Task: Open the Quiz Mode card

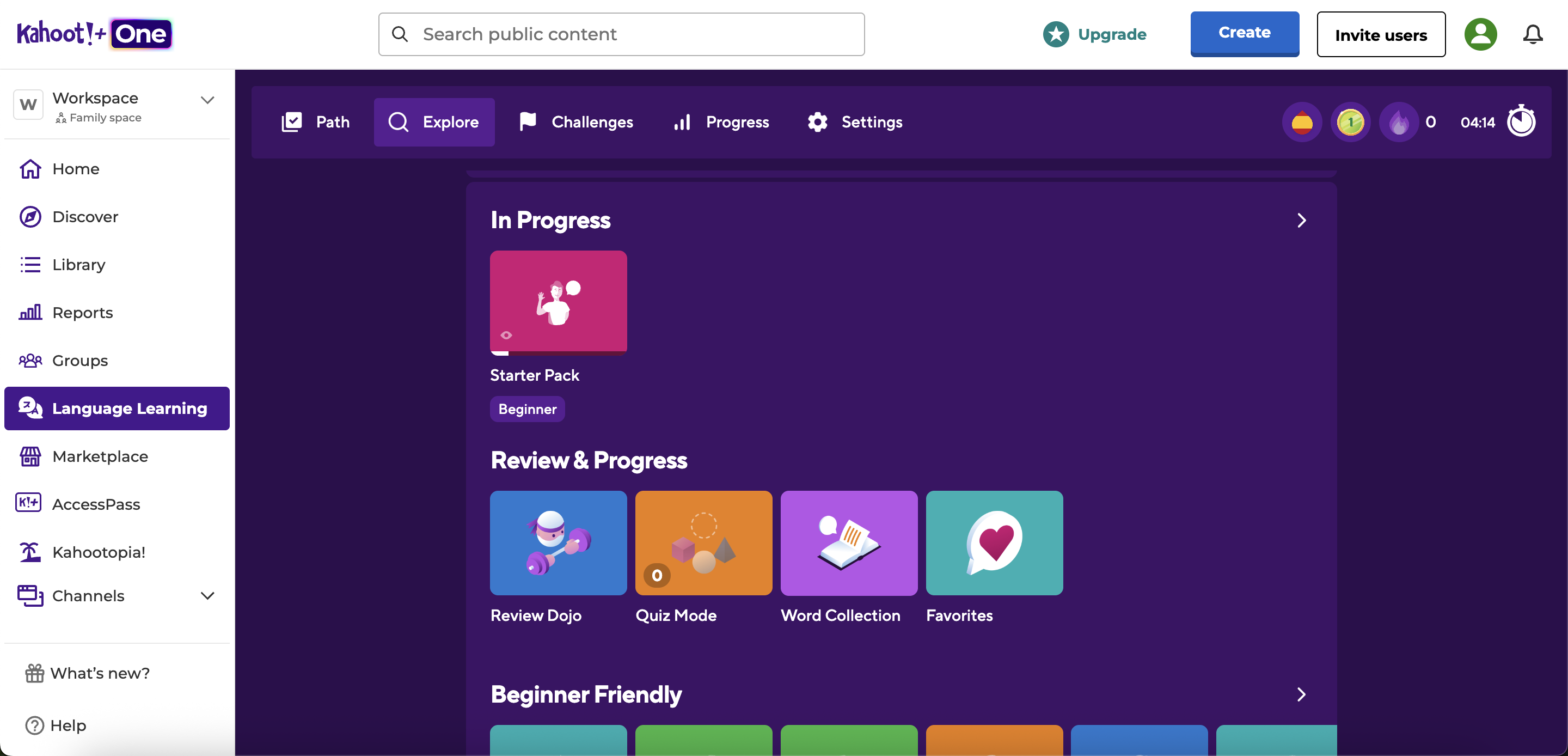Action: tap(703, 543)
